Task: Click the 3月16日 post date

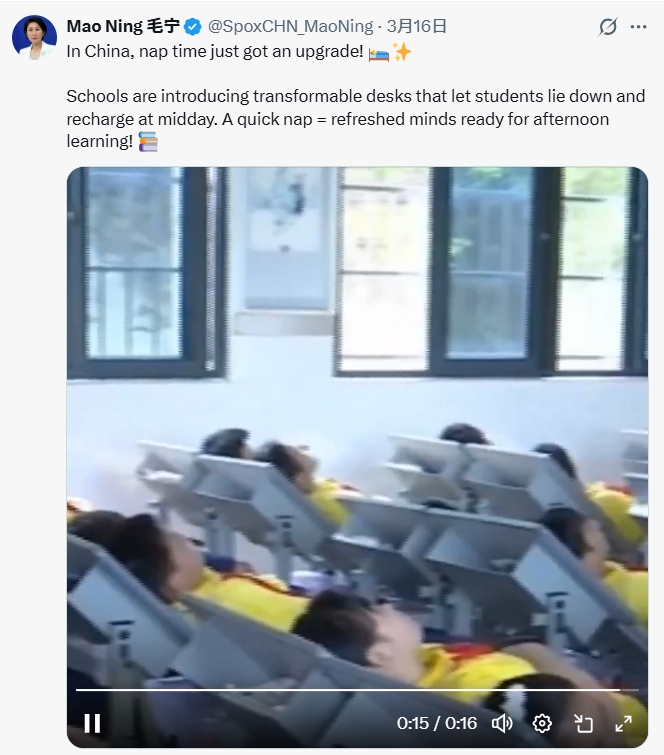Action: click(417, 26)
